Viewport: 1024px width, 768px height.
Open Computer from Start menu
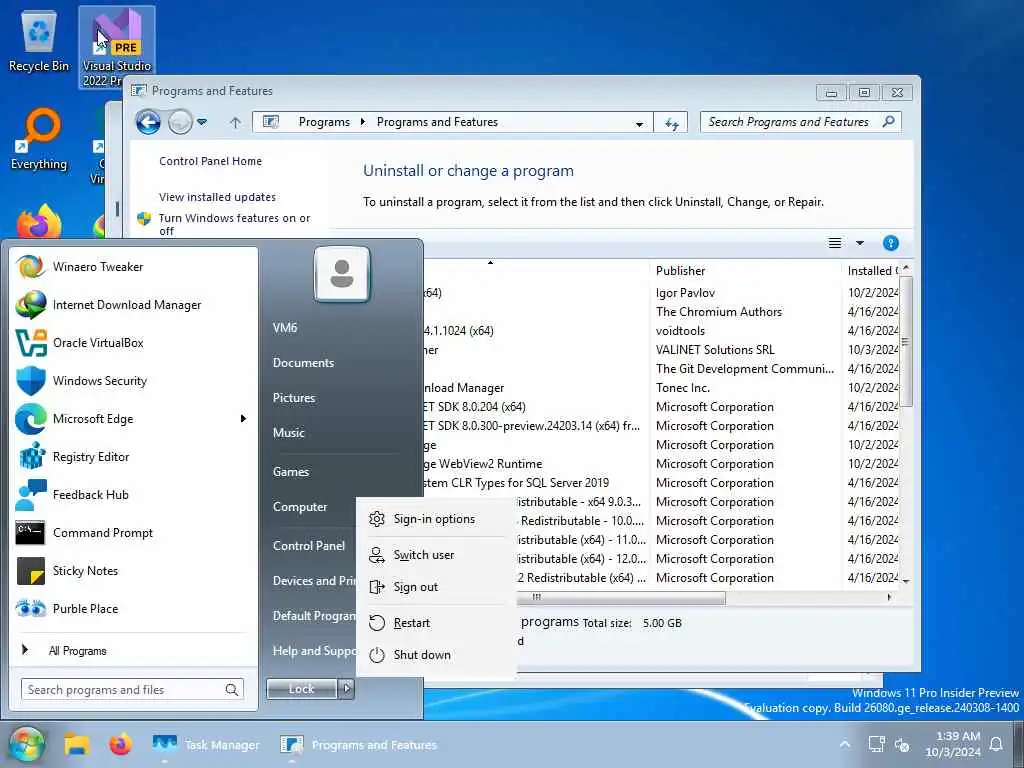click(300, 507)
